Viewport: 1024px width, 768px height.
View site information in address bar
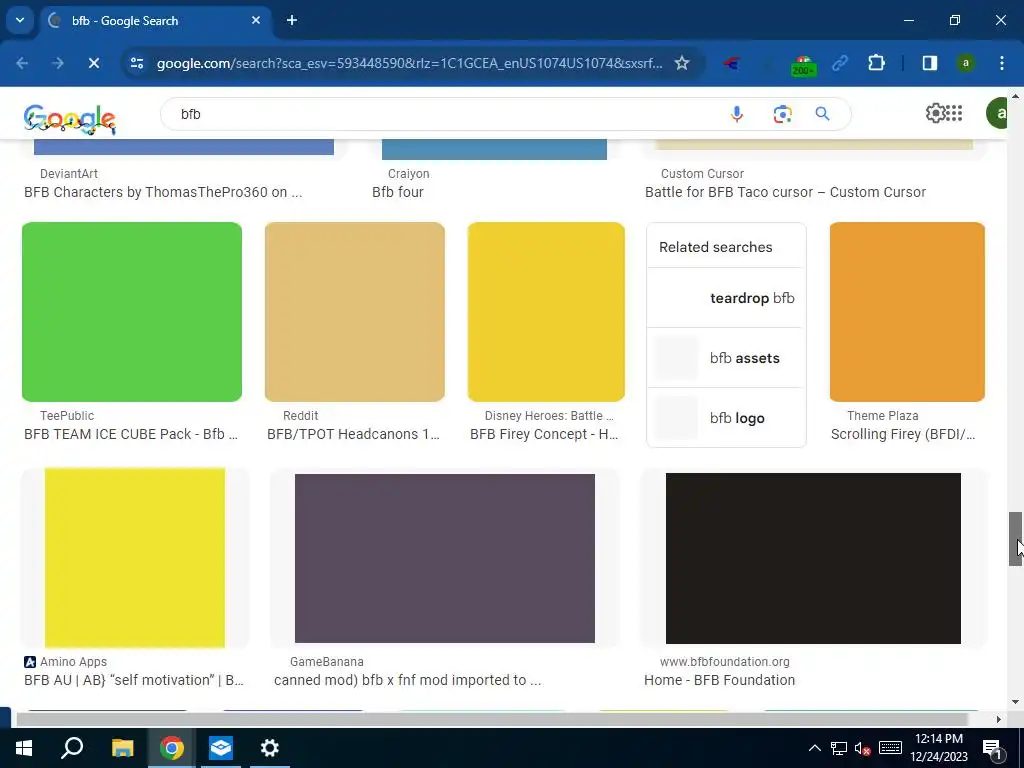(x=136, y=63)
